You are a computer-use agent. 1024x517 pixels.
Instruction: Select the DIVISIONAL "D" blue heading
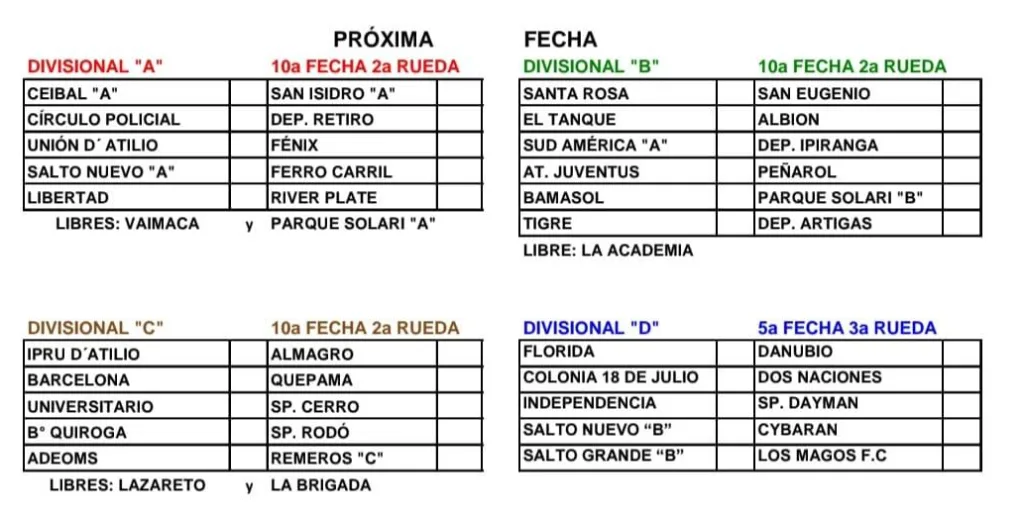tap(591, 328)
